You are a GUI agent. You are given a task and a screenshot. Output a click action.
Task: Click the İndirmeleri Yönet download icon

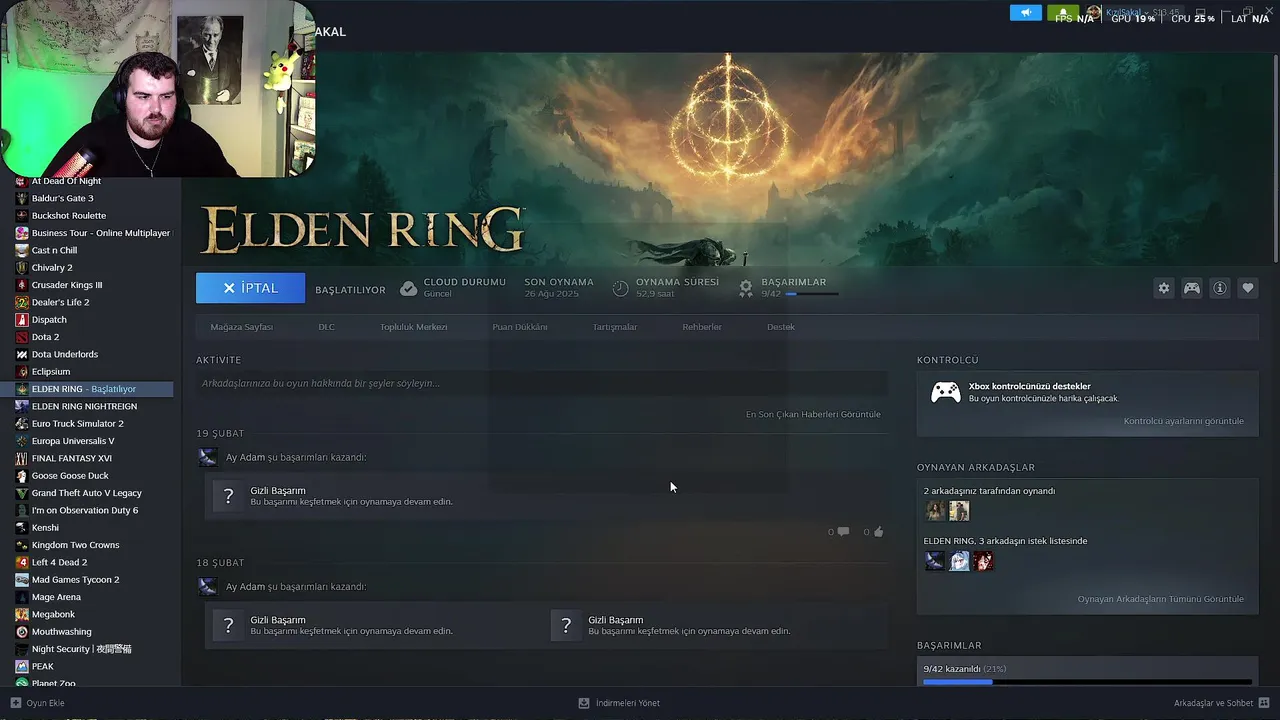[584, 703]
